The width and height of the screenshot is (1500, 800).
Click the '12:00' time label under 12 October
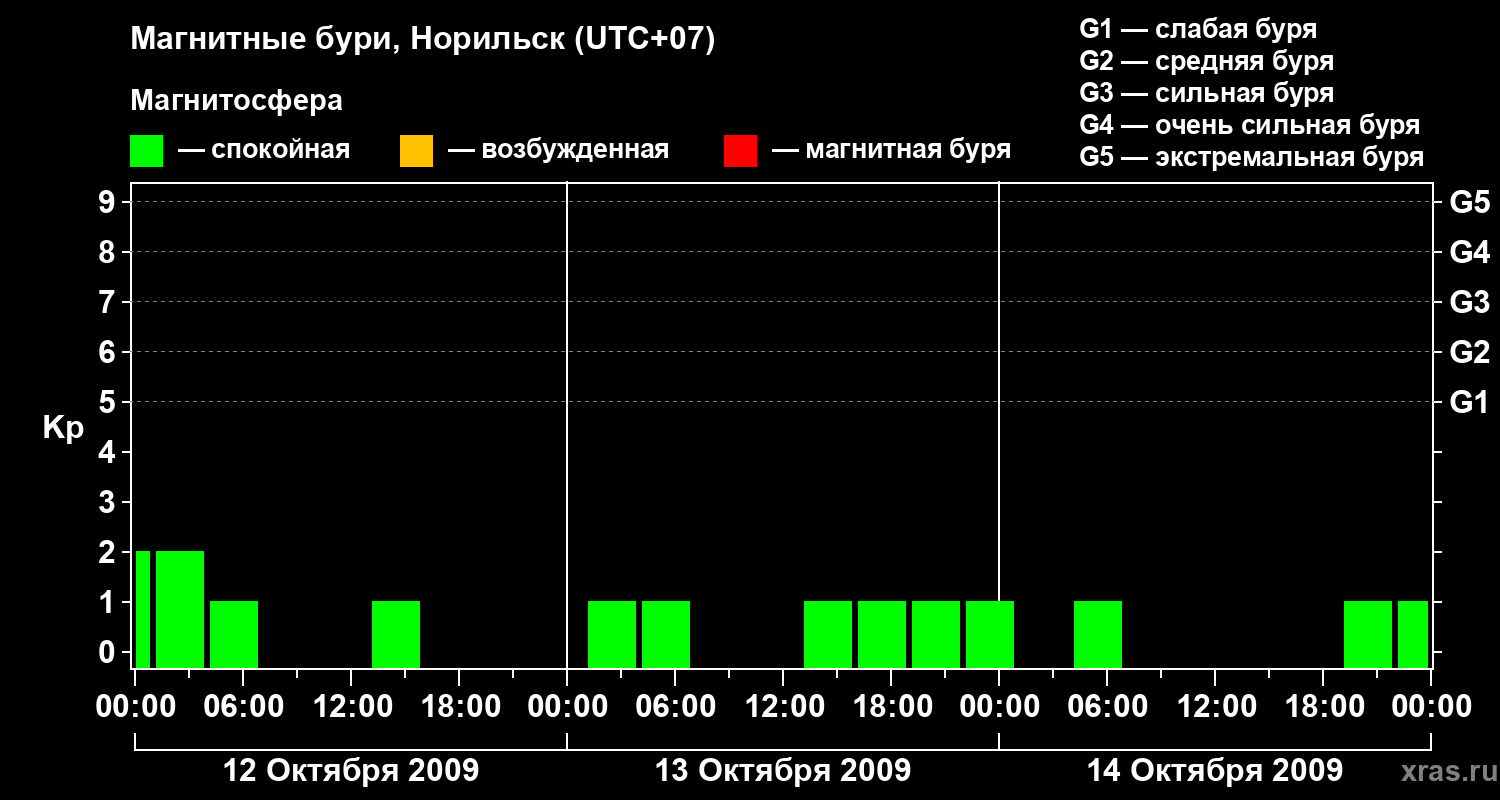click(351, 707)
